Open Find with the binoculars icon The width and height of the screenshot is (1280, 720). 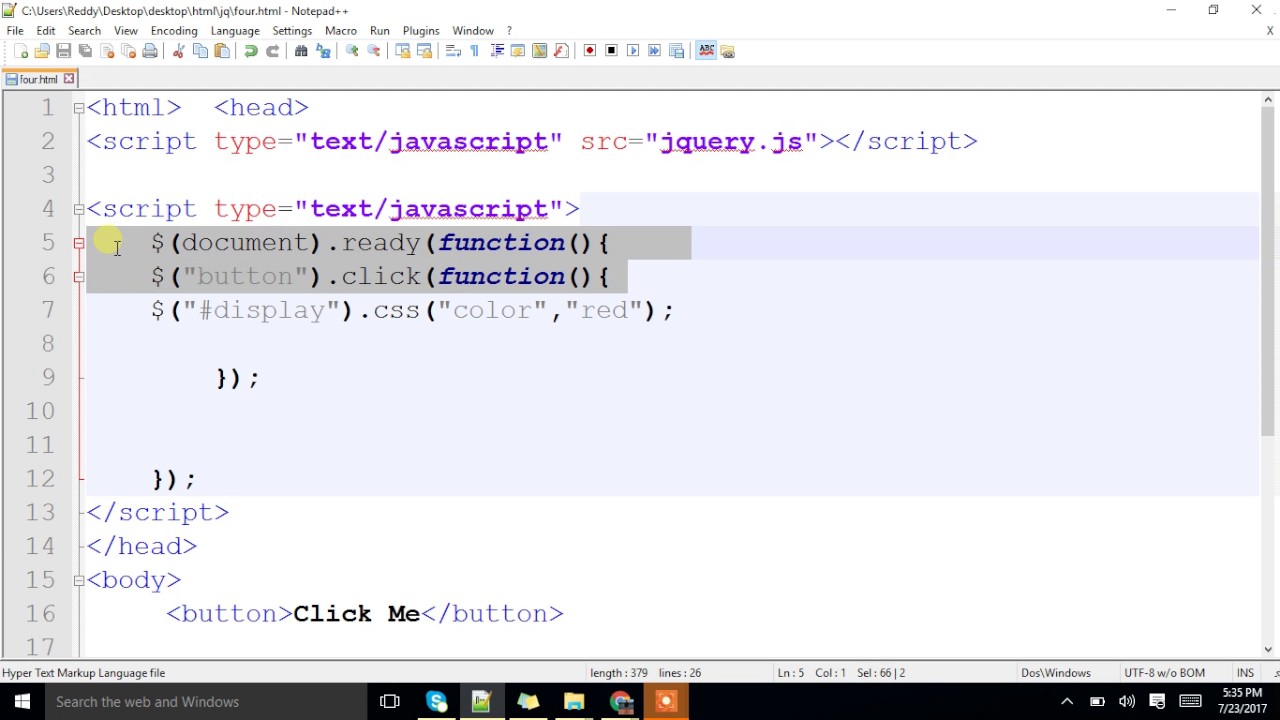(301, 51)
